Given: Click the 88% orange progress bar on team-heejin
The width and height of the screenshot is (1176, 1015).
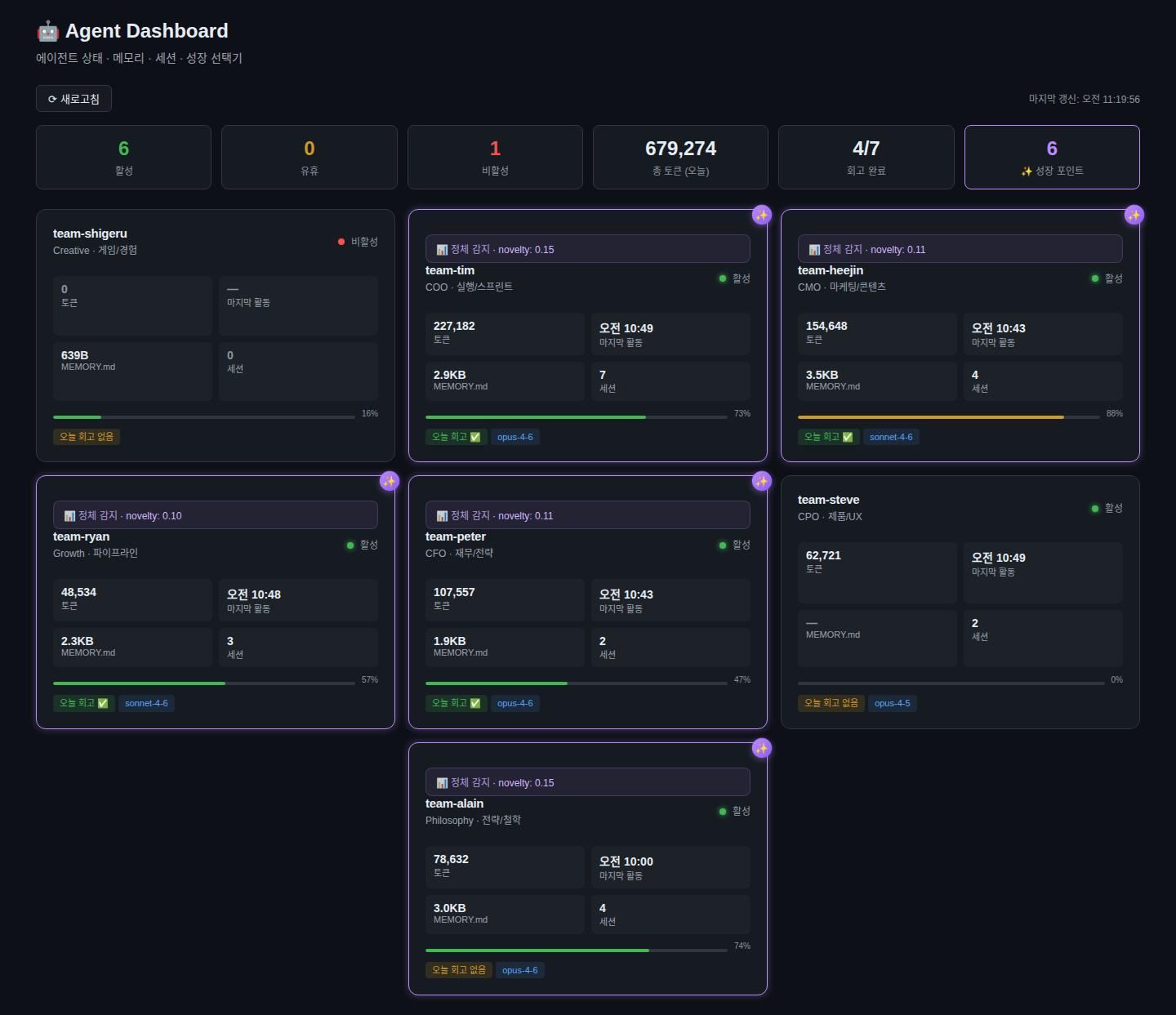Looking at the screenshot, I should coord(930,417).
